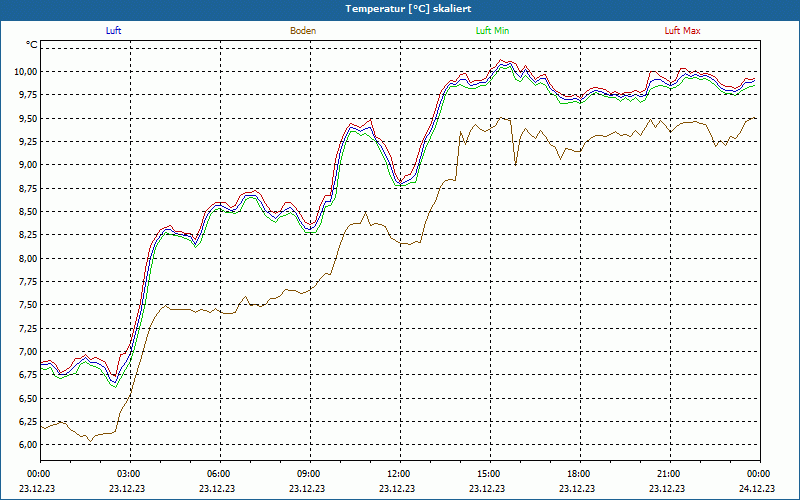800x500 pixels.
Task: Click the 7,25 y-axis value
Action: point(27,328)
